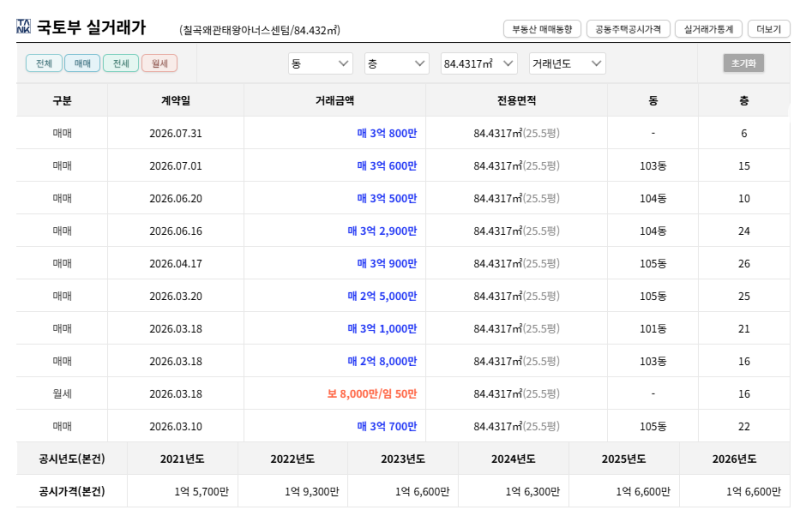Viewport: 800px width, 516px height.
Task: Click 전용면적 column header
Action: point(516,101)
